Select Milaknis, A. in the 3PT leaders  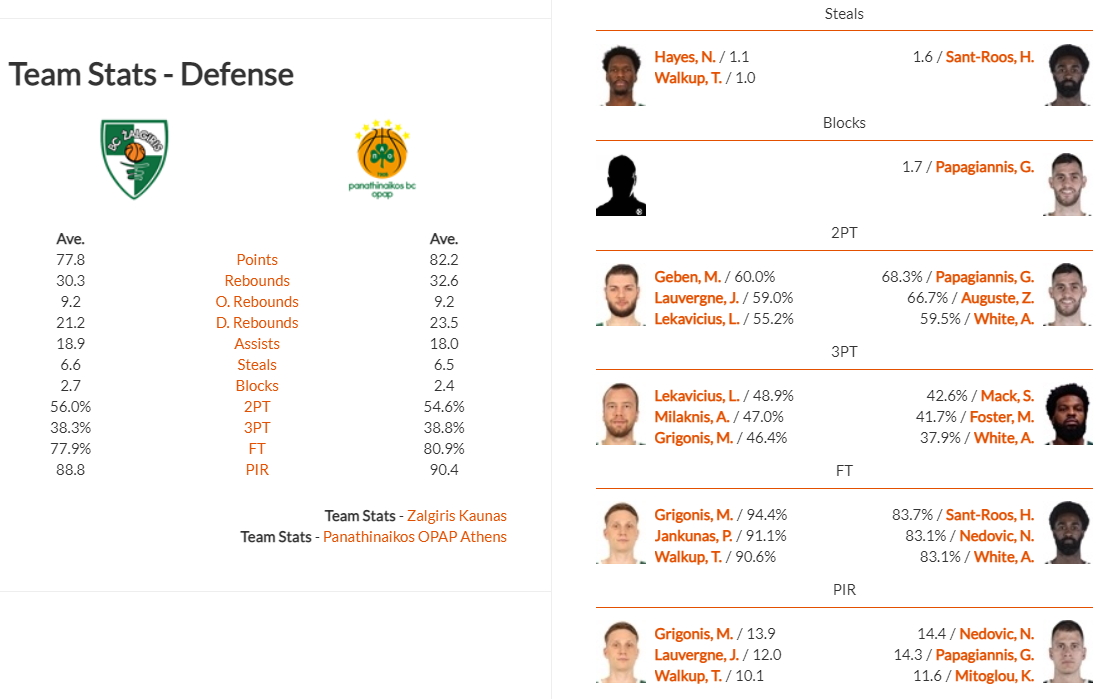tap(692, 417)
